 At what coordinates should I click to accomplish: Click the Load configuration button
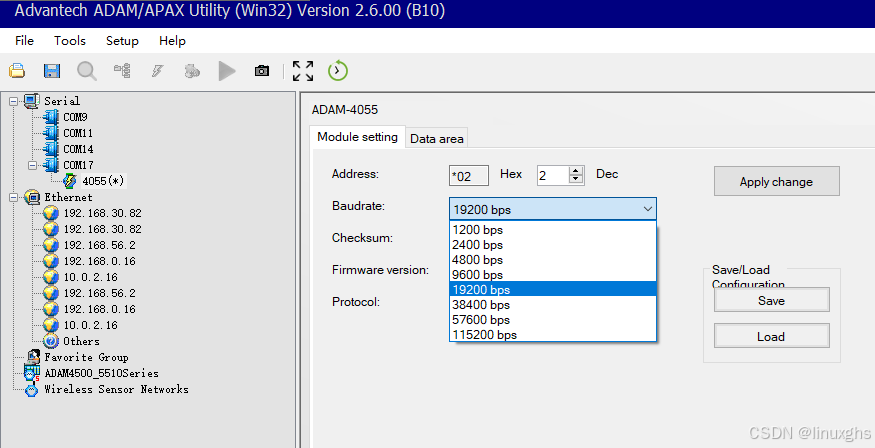click(771, 336)
